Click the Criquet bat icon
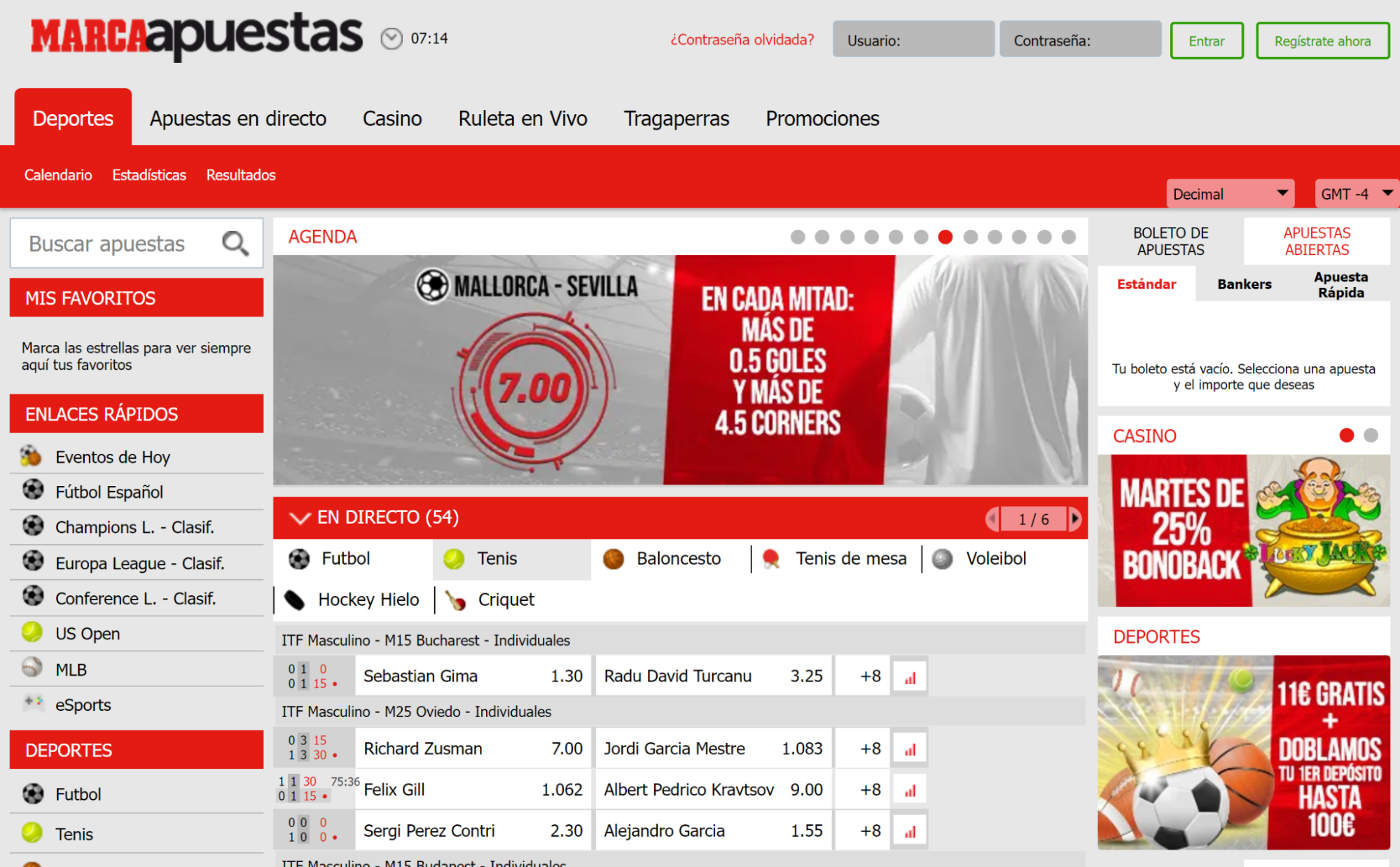1400x867 pixels. pos(455,600)
